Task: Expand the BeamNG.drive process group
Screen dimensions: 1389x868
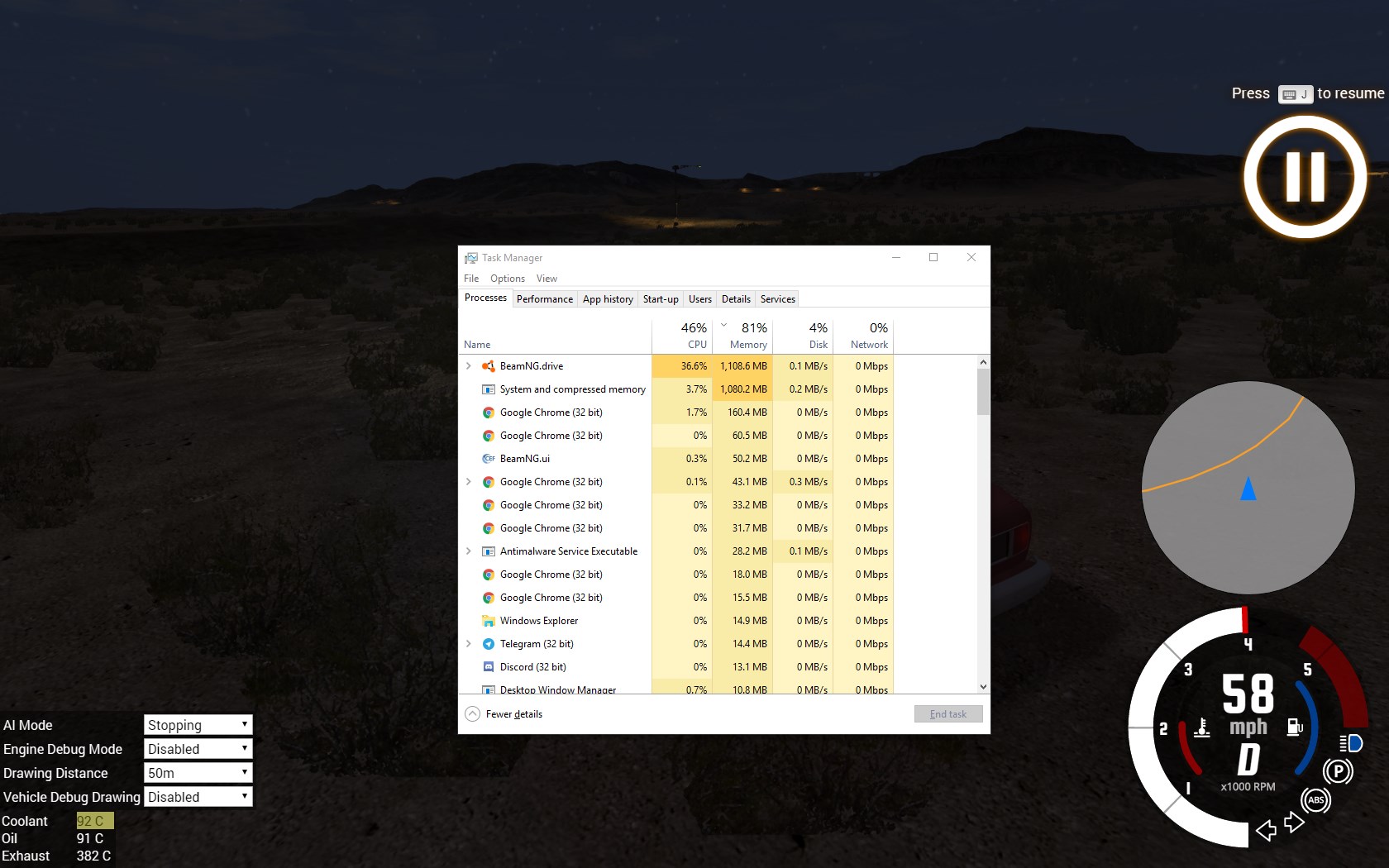Action: coord(469,366)
